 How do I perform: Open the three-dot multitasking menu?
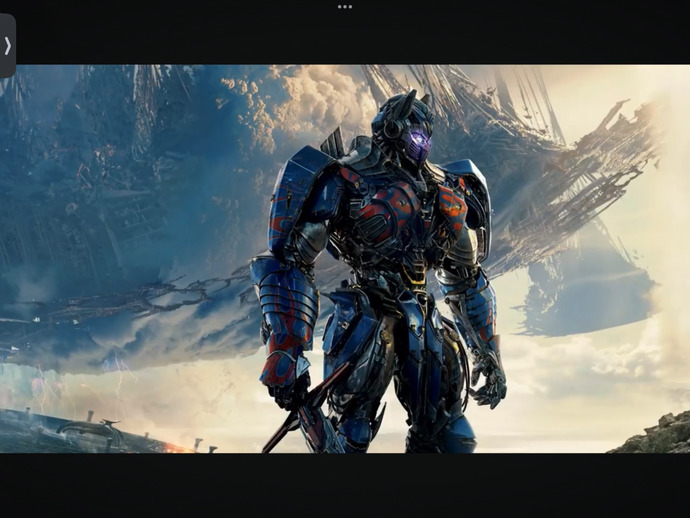point(345,7)
